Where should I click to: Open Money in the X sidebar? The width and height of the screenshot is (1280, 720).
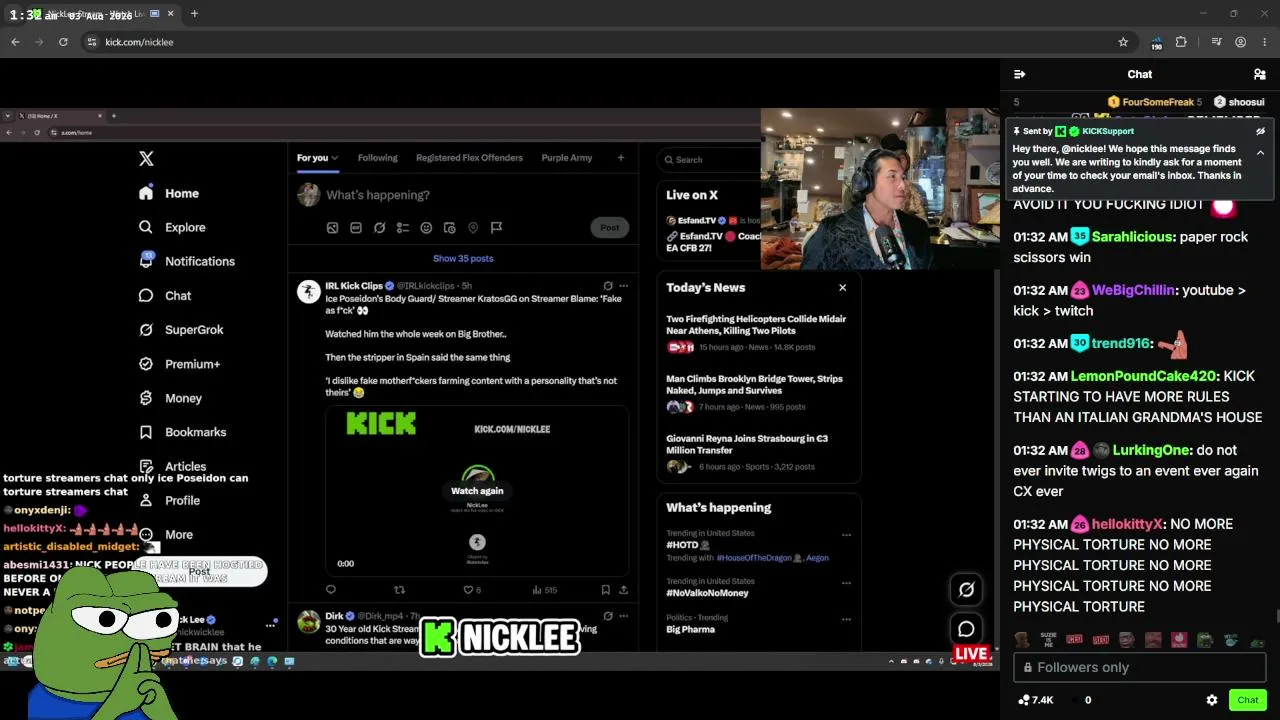pos(171,398)
